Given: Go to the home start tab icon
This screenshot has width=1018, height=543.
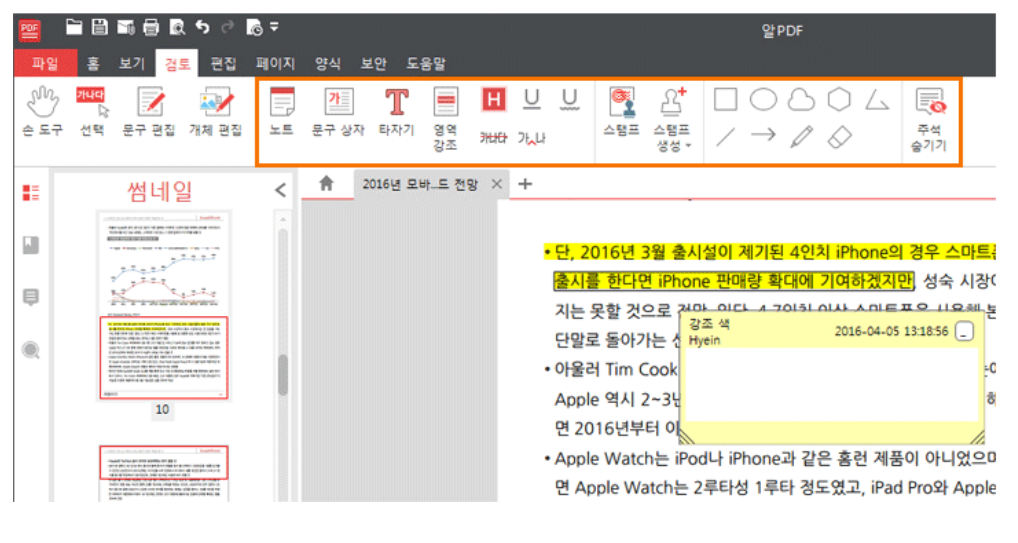Looking at the screenshot, I should pyautogui.click(x=327, y=184).
